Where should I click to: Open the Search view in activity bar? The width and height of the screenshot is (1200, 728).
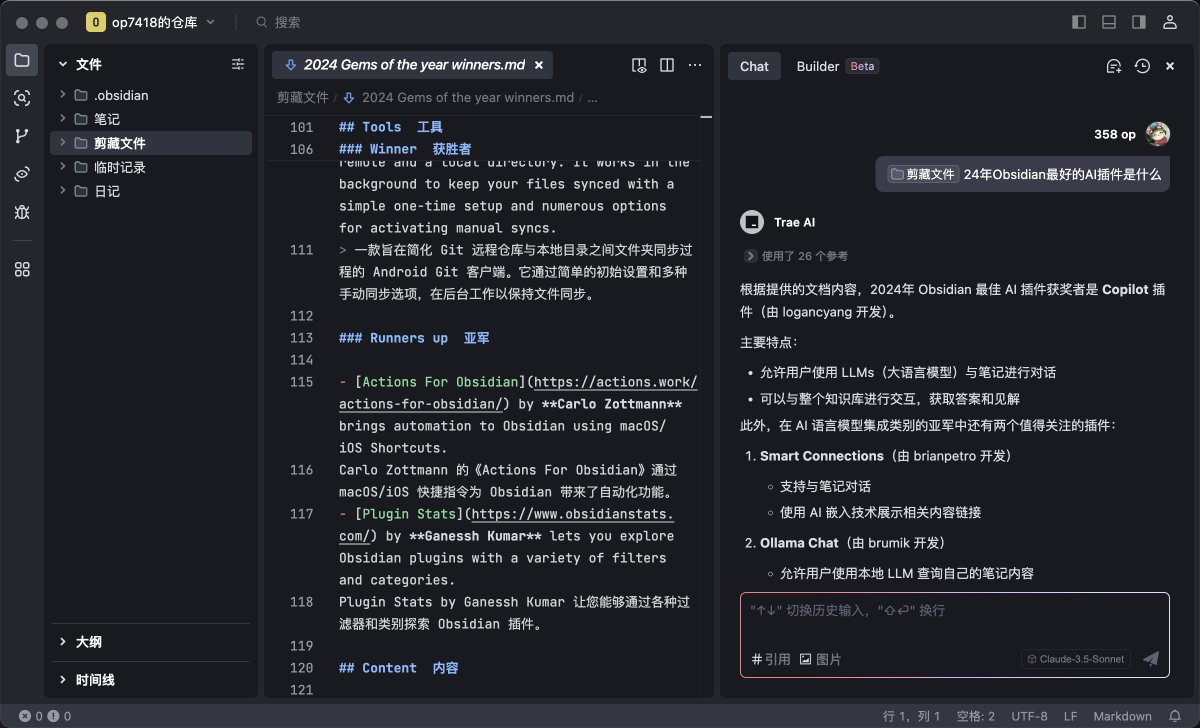[x=22, y=98]
